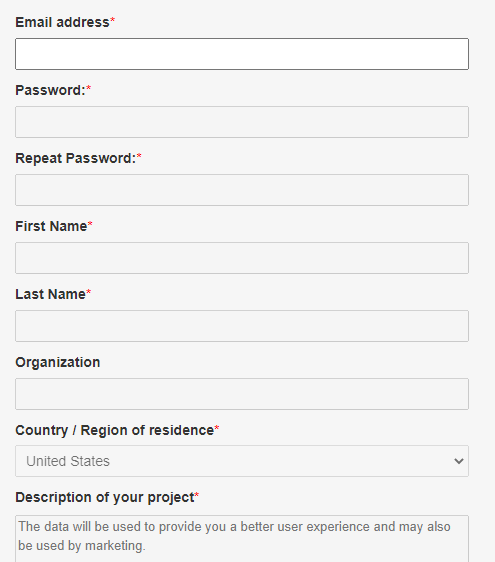This screenshot has height=562, width=495.
Task: Open the Country / Region dropdown showing United States
Action: coord(242,461)
